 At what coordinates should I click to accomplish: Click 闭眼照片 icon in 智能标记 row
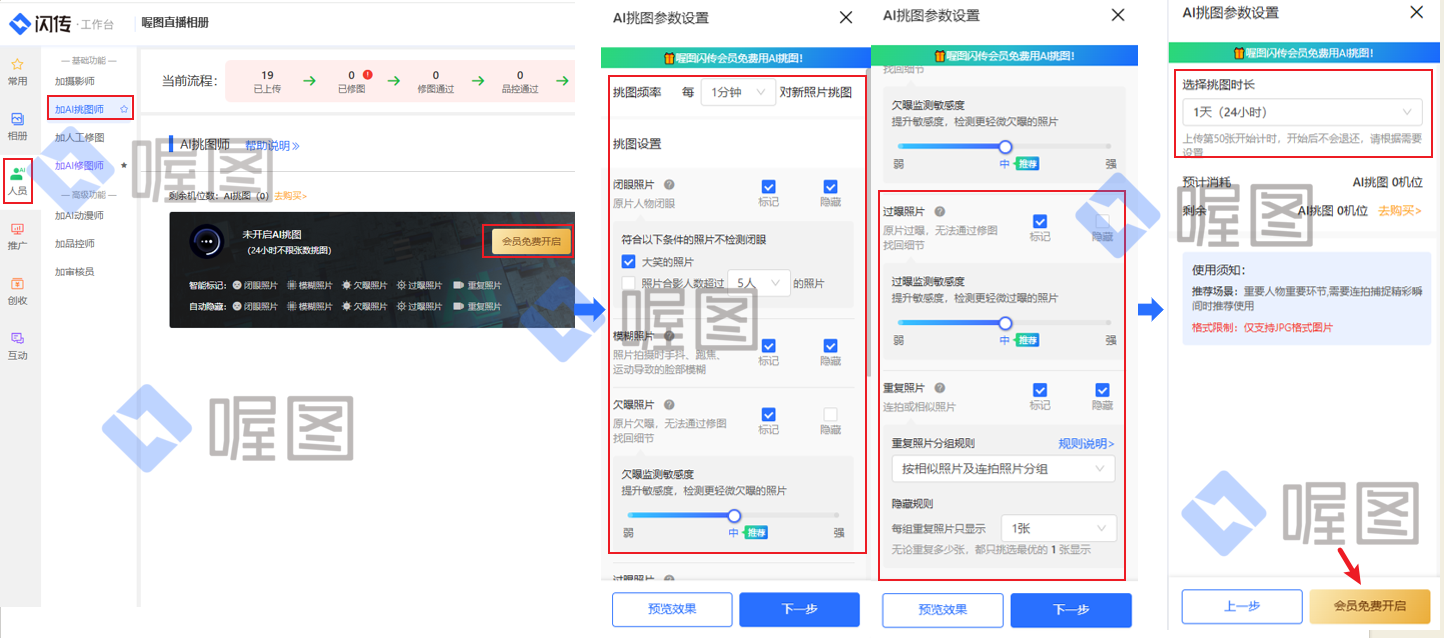click(236, 285)
